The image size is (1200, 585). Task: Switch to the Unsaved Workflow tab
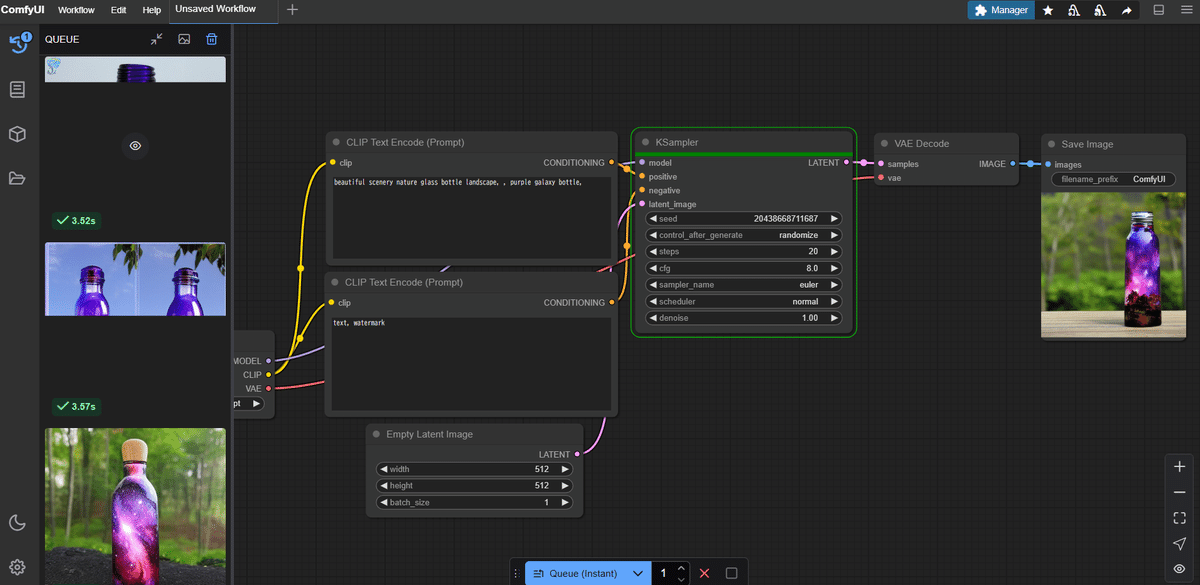(x=215, y=9)
